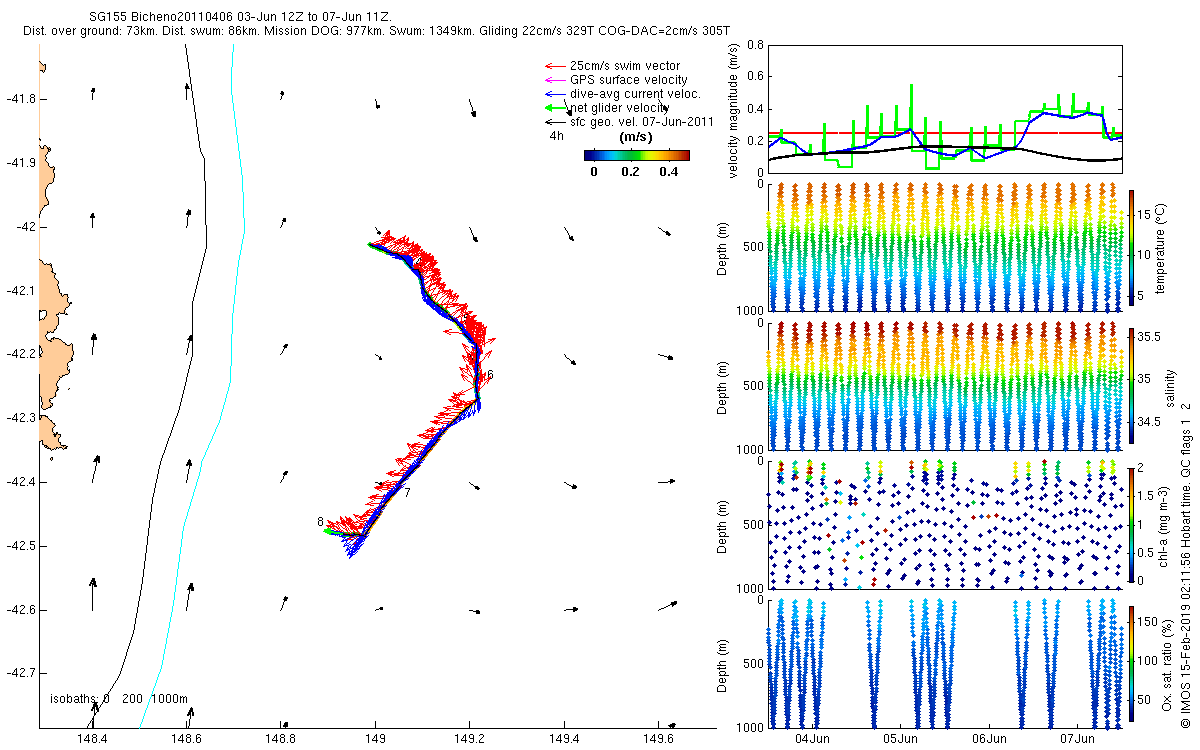Select the 'dive-avg current veloc.' legend entry

click(x=635, y=94)
